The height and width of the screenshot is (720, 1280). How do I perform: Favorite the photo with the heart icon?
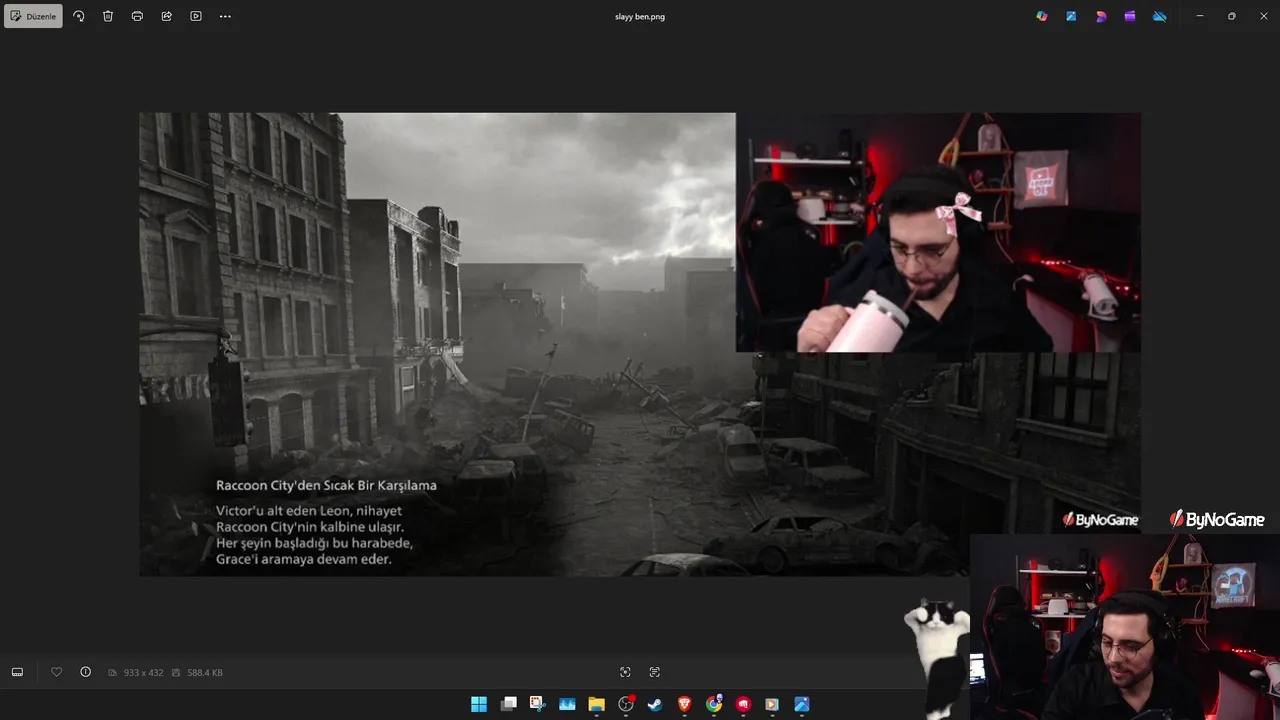tap(56, 672)
